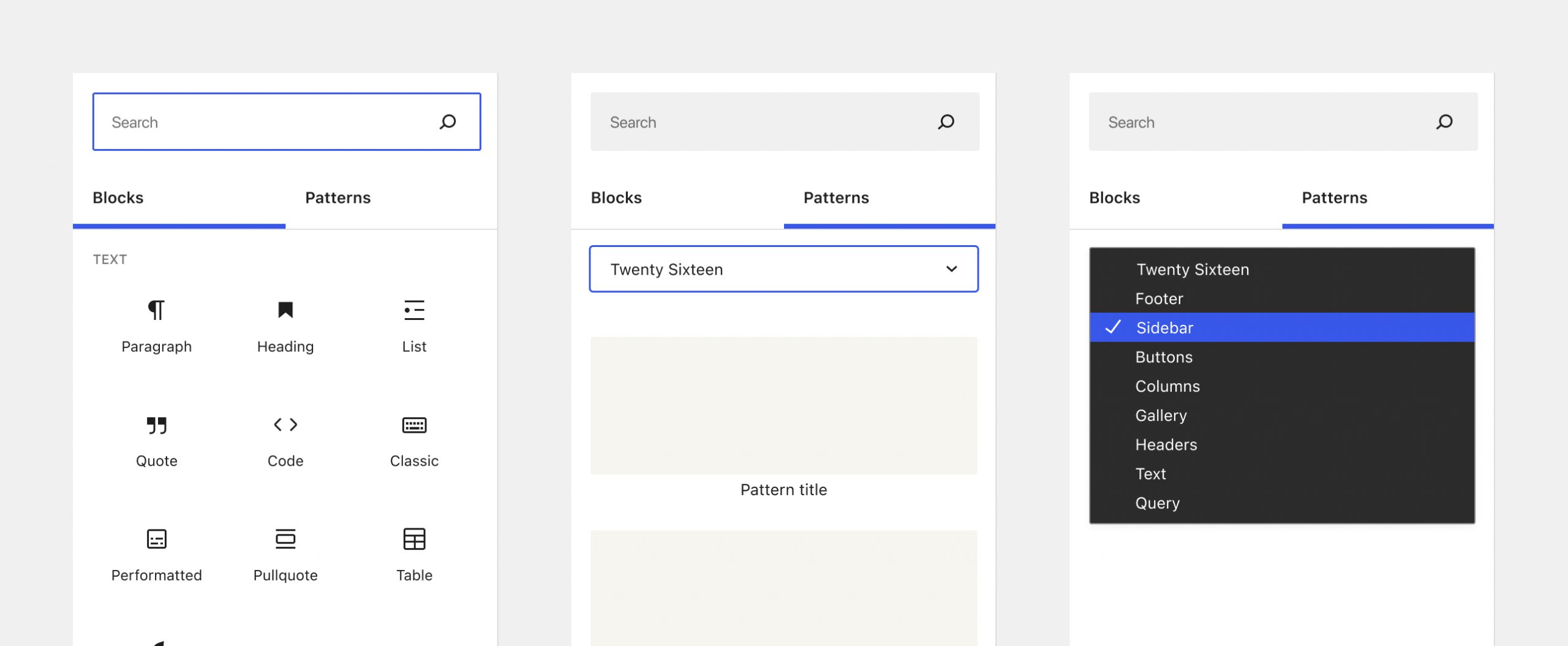This screenshot has height=646, width=1568.
Task: Open the Blocks tab in middle panel
Action: tap(616, 198)
